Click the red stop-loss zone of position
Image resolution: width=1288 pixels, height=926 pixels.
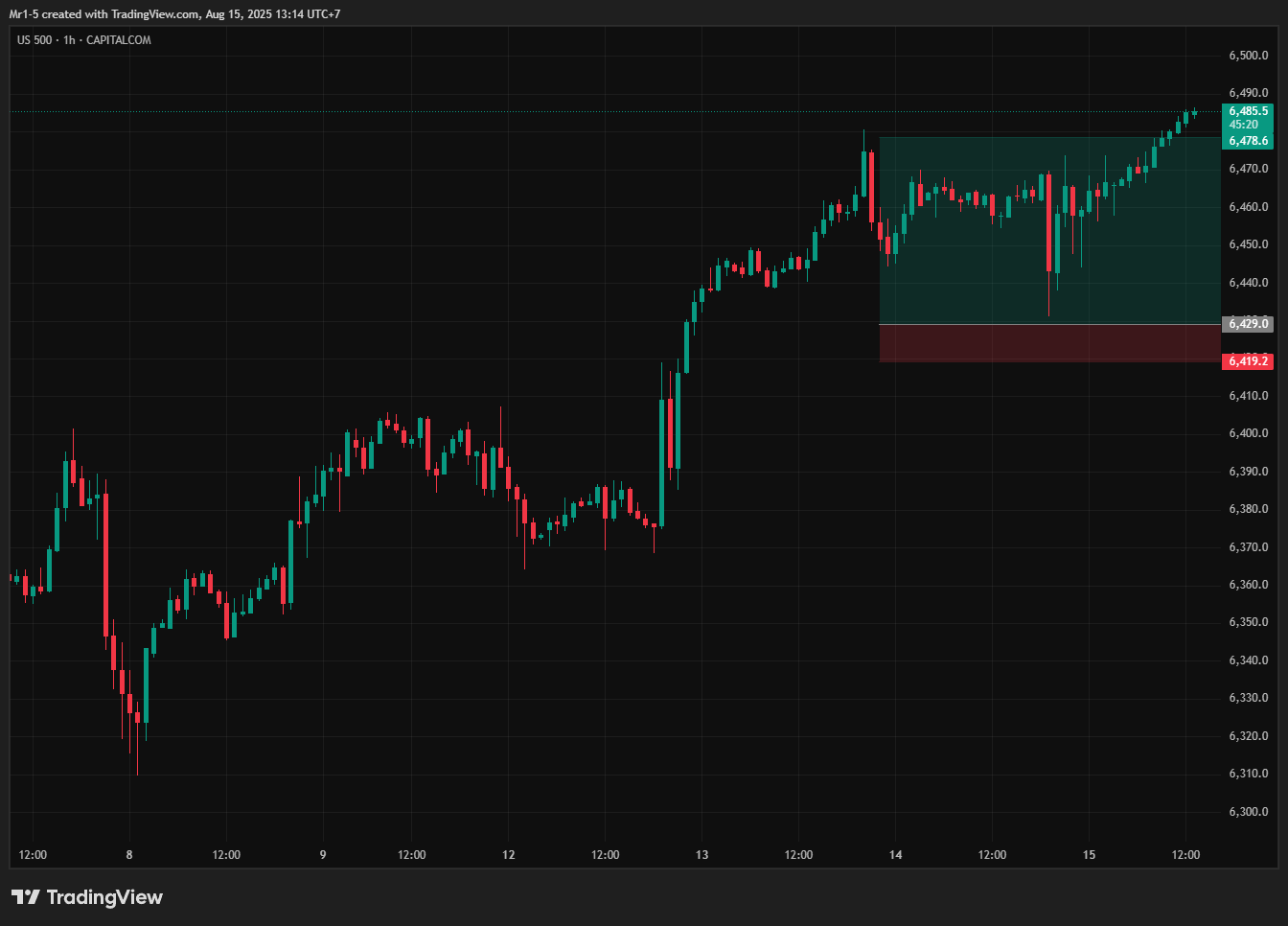click(x=1049, y=343)
